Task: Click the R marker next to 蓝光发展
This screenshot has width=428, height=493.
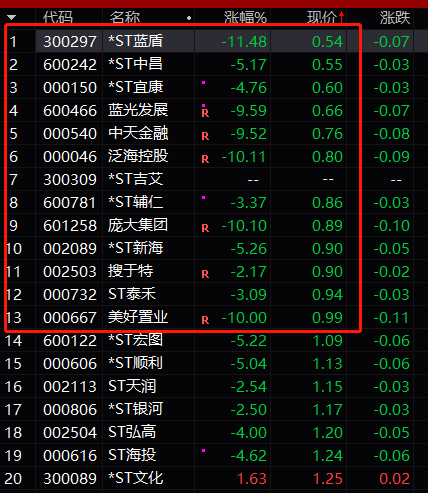Action: tap(205, 113)
